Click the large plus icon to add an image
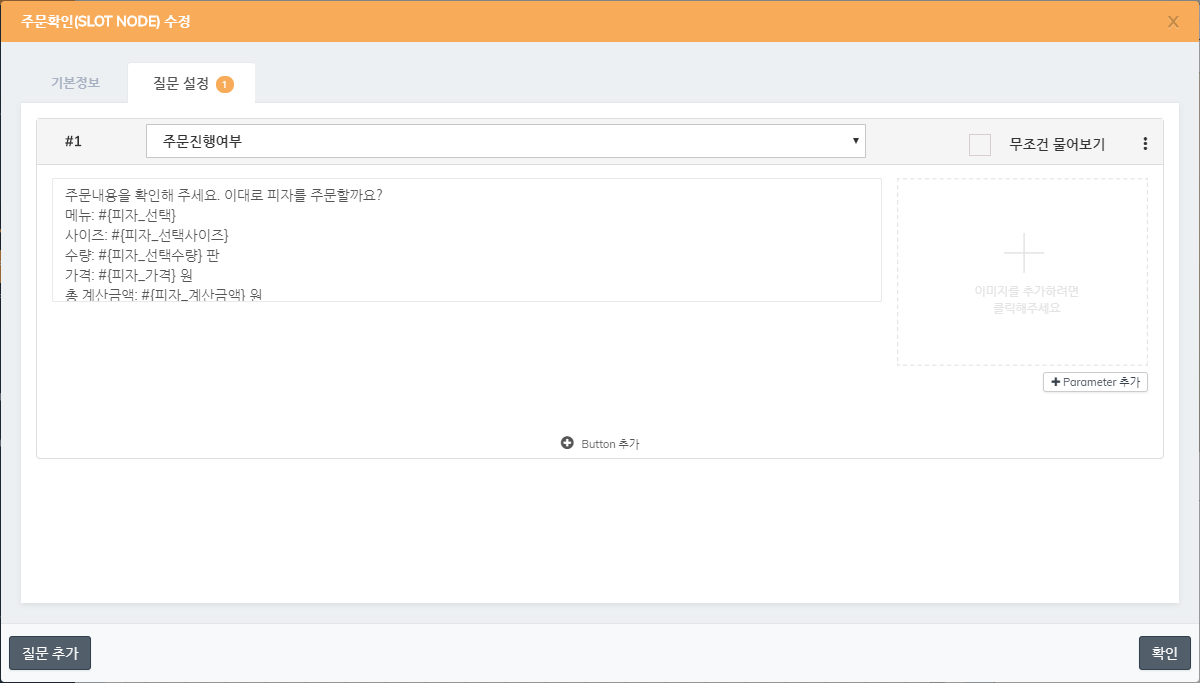Screen dimensions: 1200x683 tap(1023, 253)
